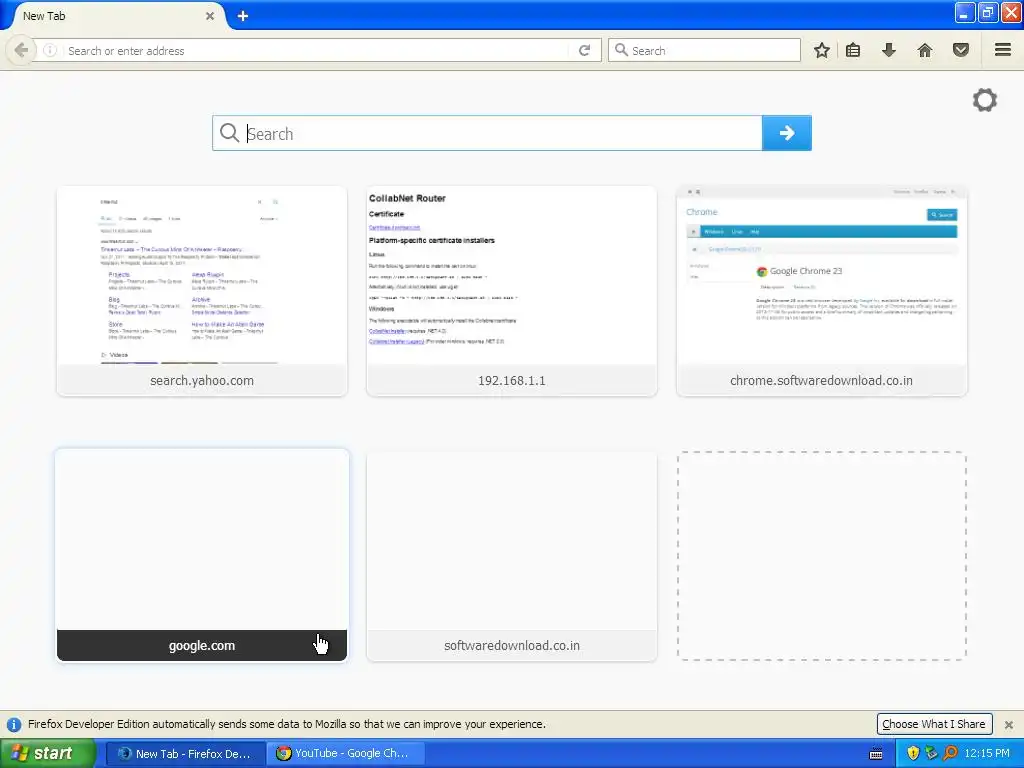Click the magnifier icon in toolbar search box
Viewport: 1024px width, 768px height.
click(621, 50)
